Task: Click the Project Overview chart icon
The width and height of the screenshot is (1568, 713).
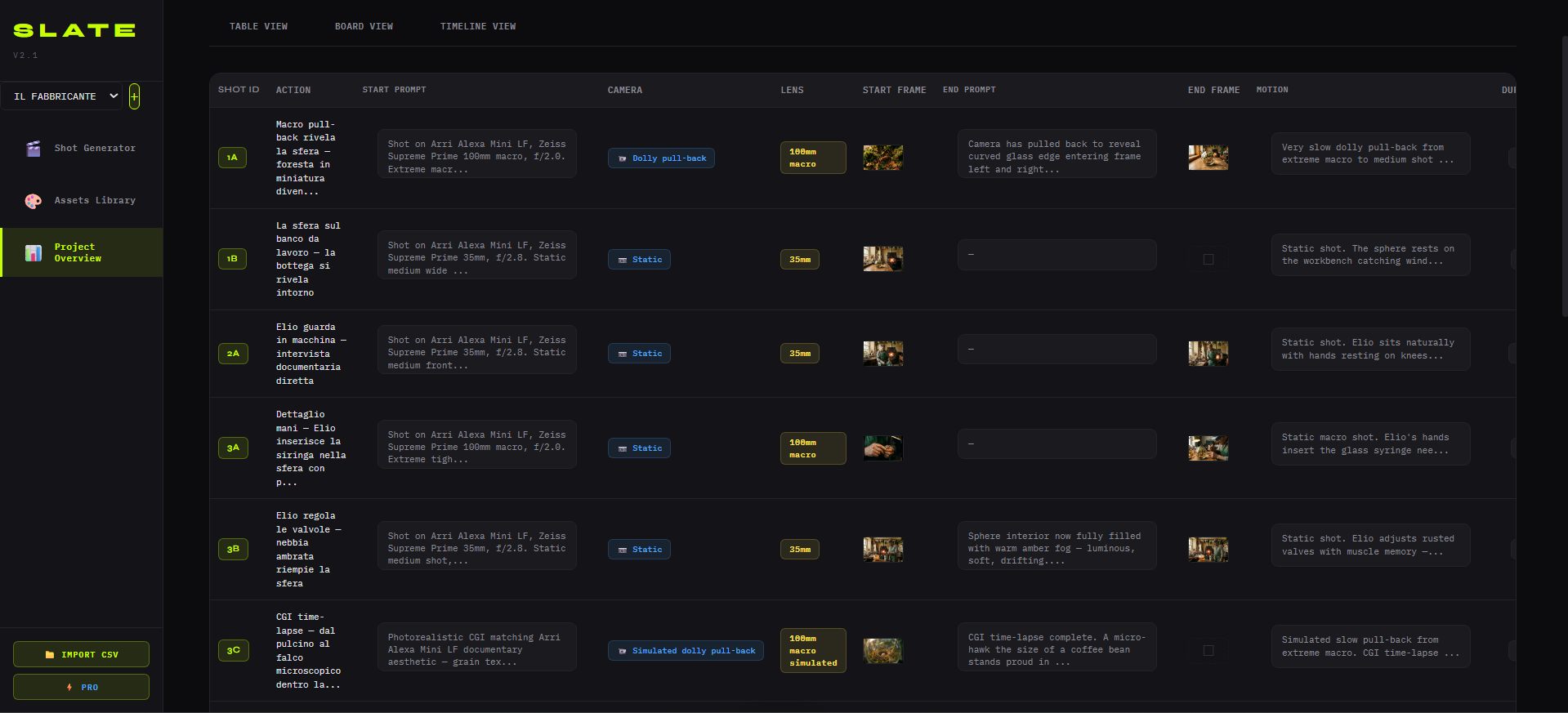Action: coord(34,253)
